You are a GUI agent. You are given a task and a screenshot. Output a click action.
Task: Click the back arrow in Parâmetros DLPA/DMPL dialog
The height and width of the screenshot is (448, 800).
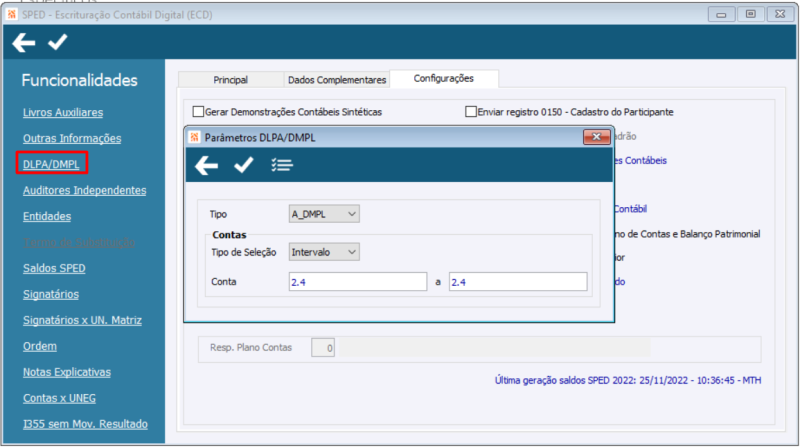click(207, 165)
